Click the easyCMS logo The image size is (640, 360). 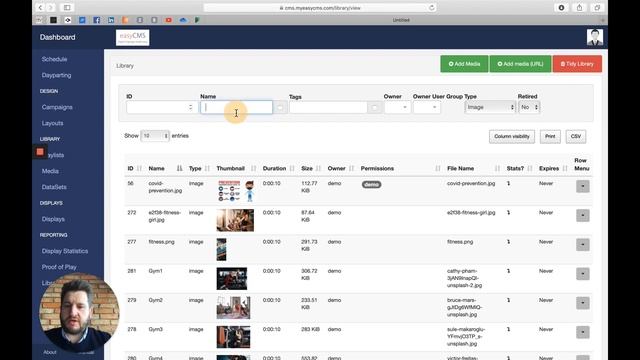coord(133,37)
